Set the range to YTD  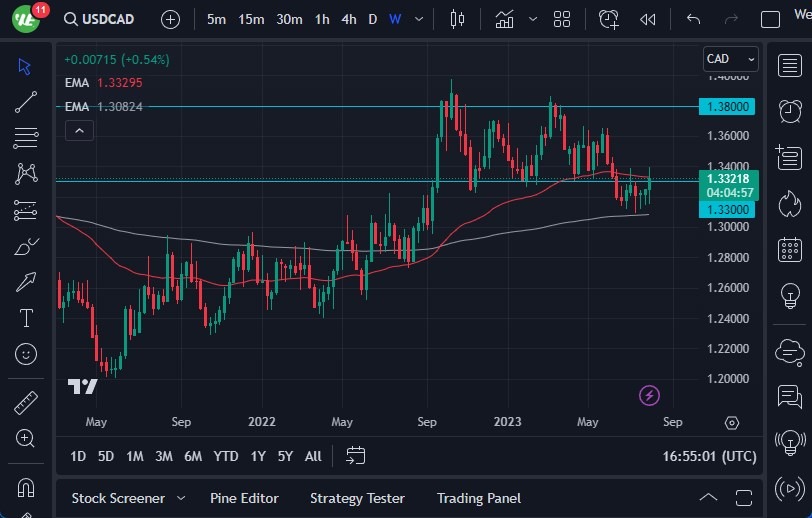point(226,456)
